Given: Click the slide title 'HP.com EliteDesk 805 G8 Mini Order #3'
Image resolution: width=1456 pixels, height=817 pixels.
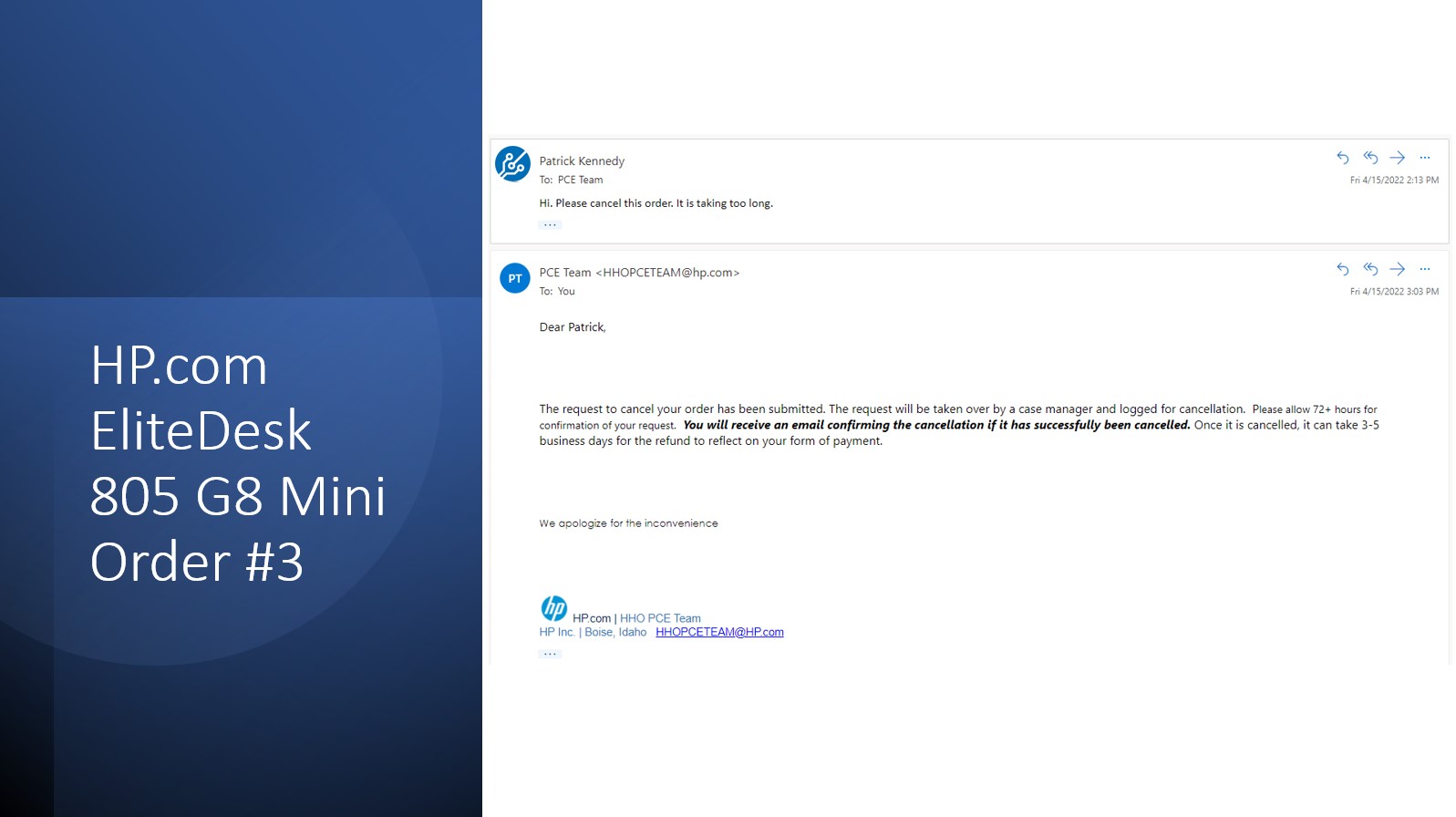Looking at the screenshot, I should (x=238, y=463).
